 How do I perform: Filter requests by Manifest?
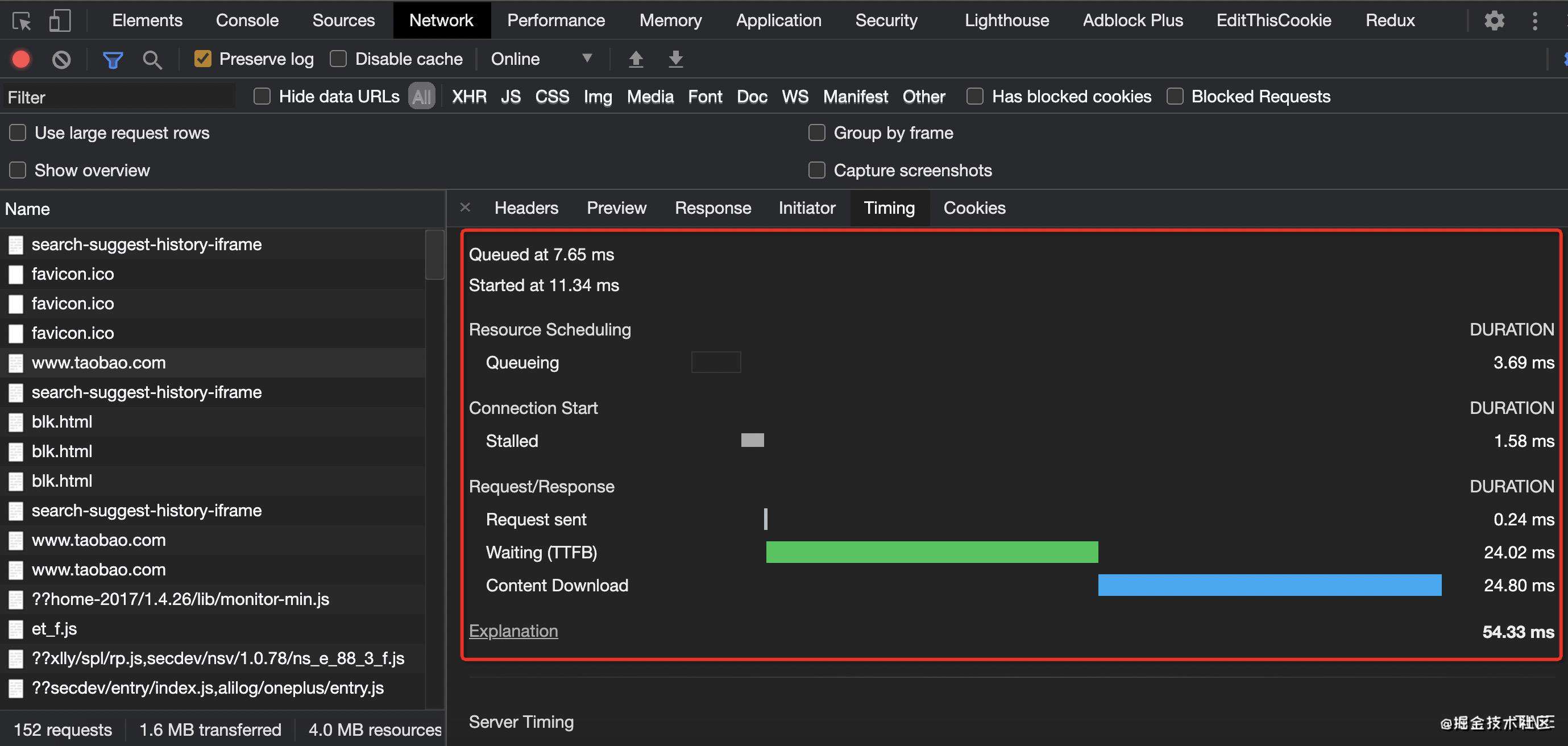click(855, 96)
